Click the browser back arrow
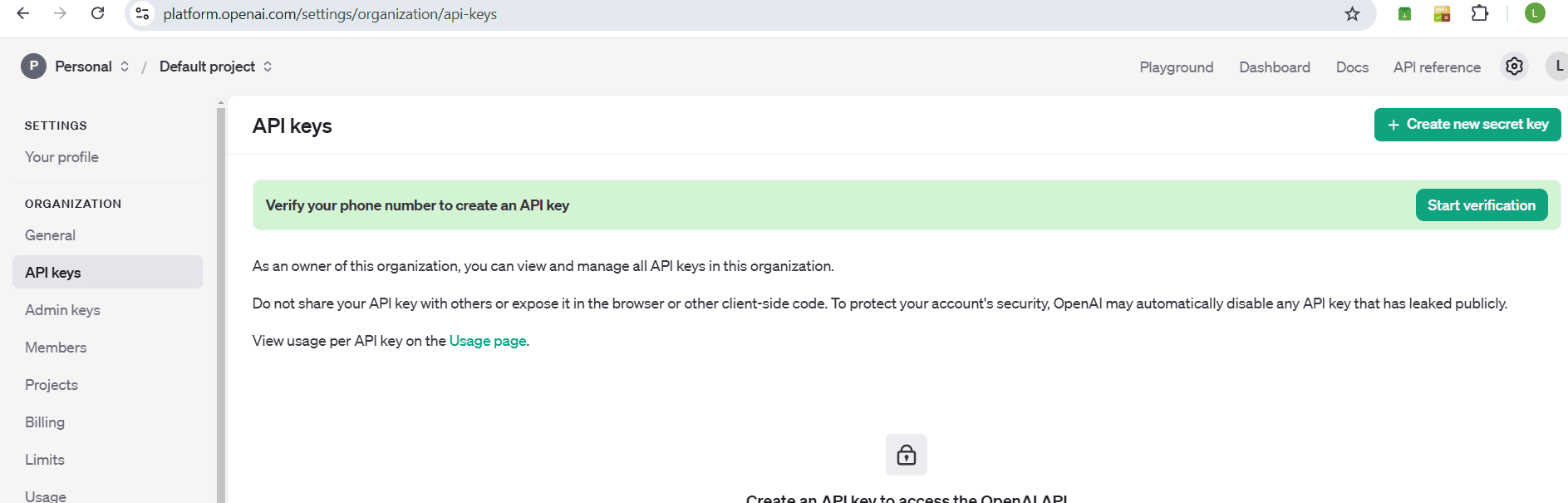 [x=23, y=13]
